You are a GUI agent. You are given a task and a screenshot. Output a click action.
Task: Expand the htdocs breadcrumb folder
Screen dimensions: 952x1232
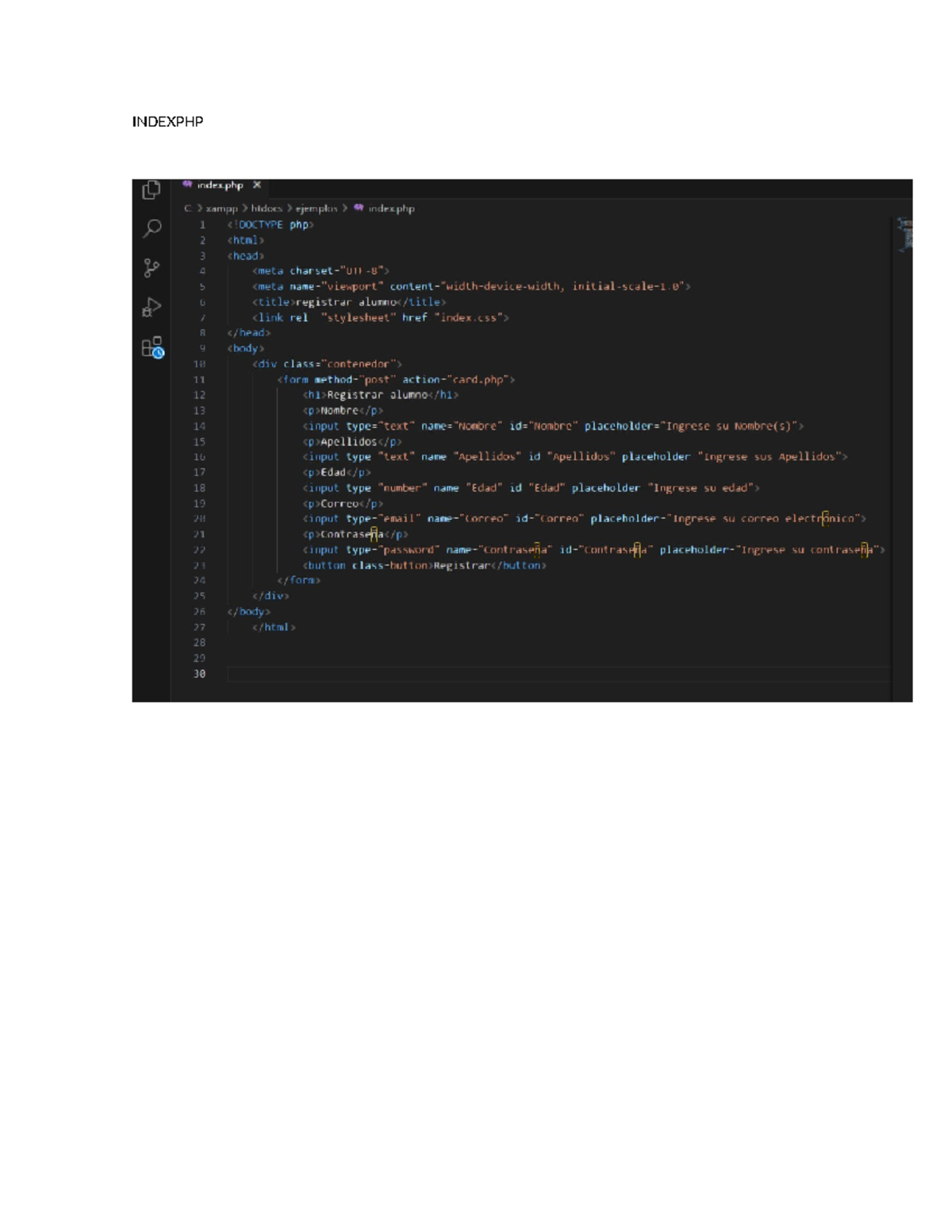[x=267, y=209]
